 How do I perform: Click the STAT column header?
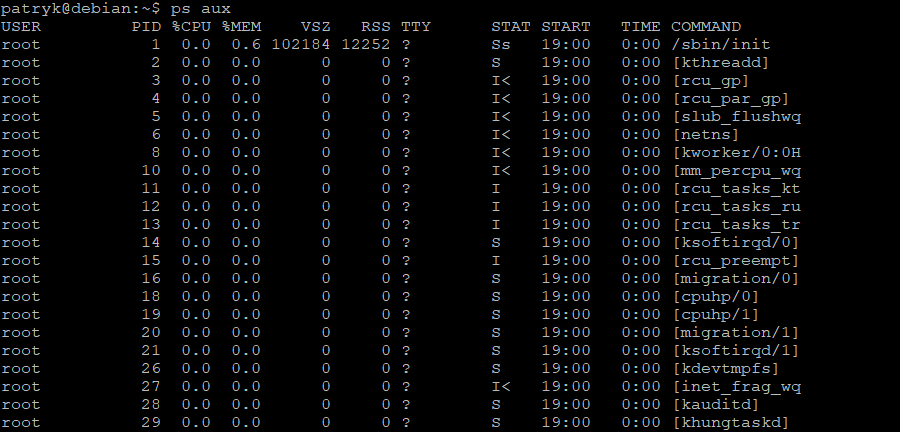511,26
